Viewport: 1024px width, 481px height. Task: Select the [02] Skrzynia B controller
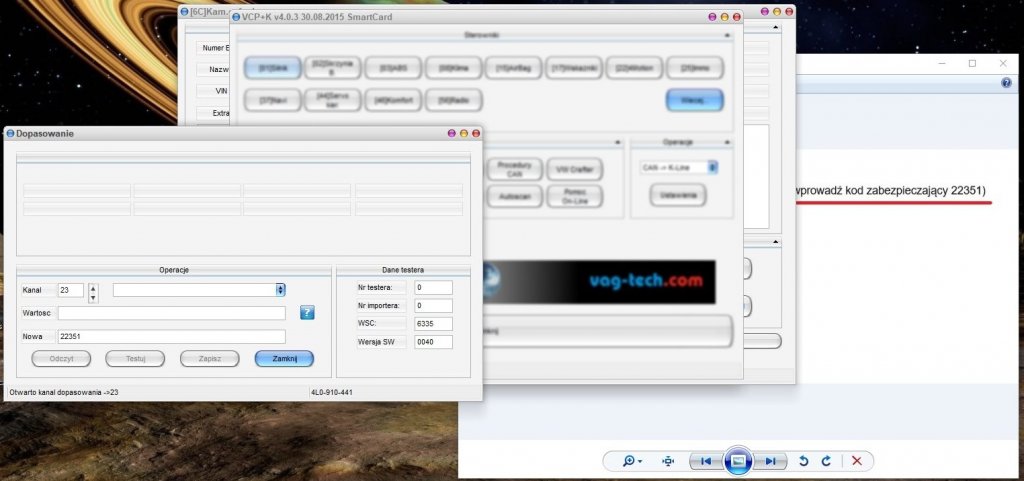[x=332, y=68]
